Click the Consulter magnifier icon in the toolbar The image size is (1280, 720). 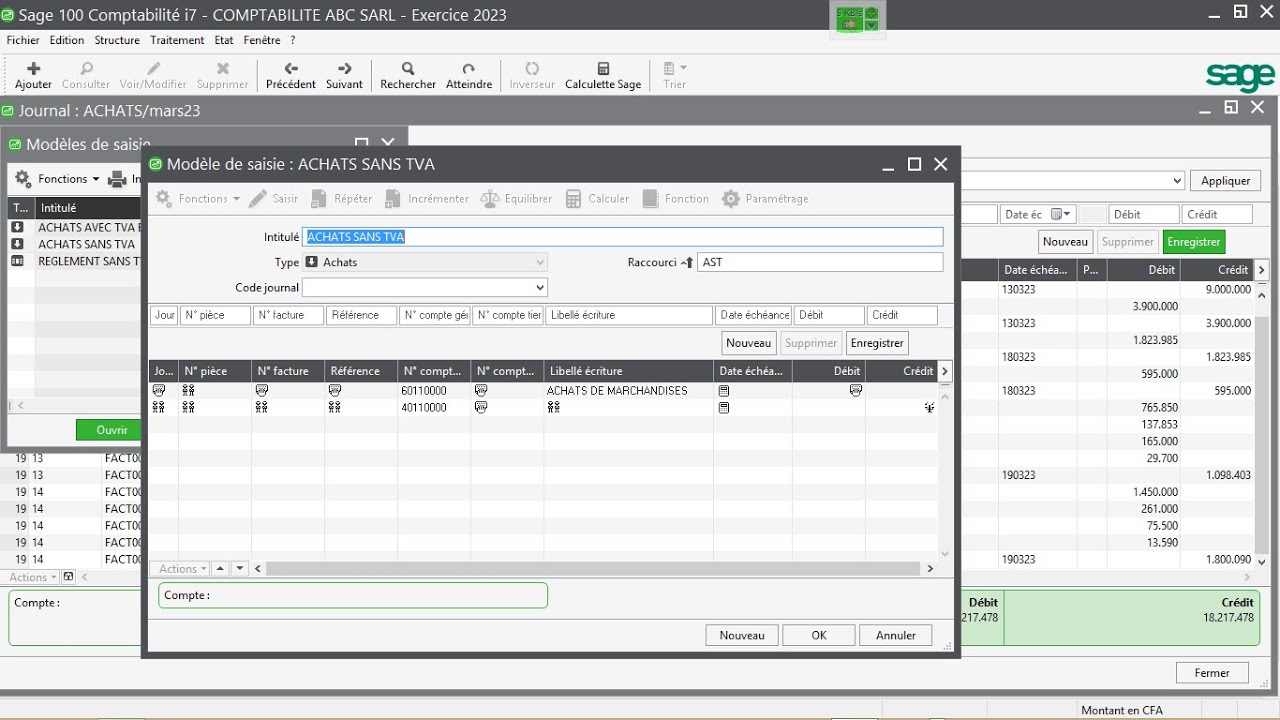pyautogui.click(x=86, y=69)
